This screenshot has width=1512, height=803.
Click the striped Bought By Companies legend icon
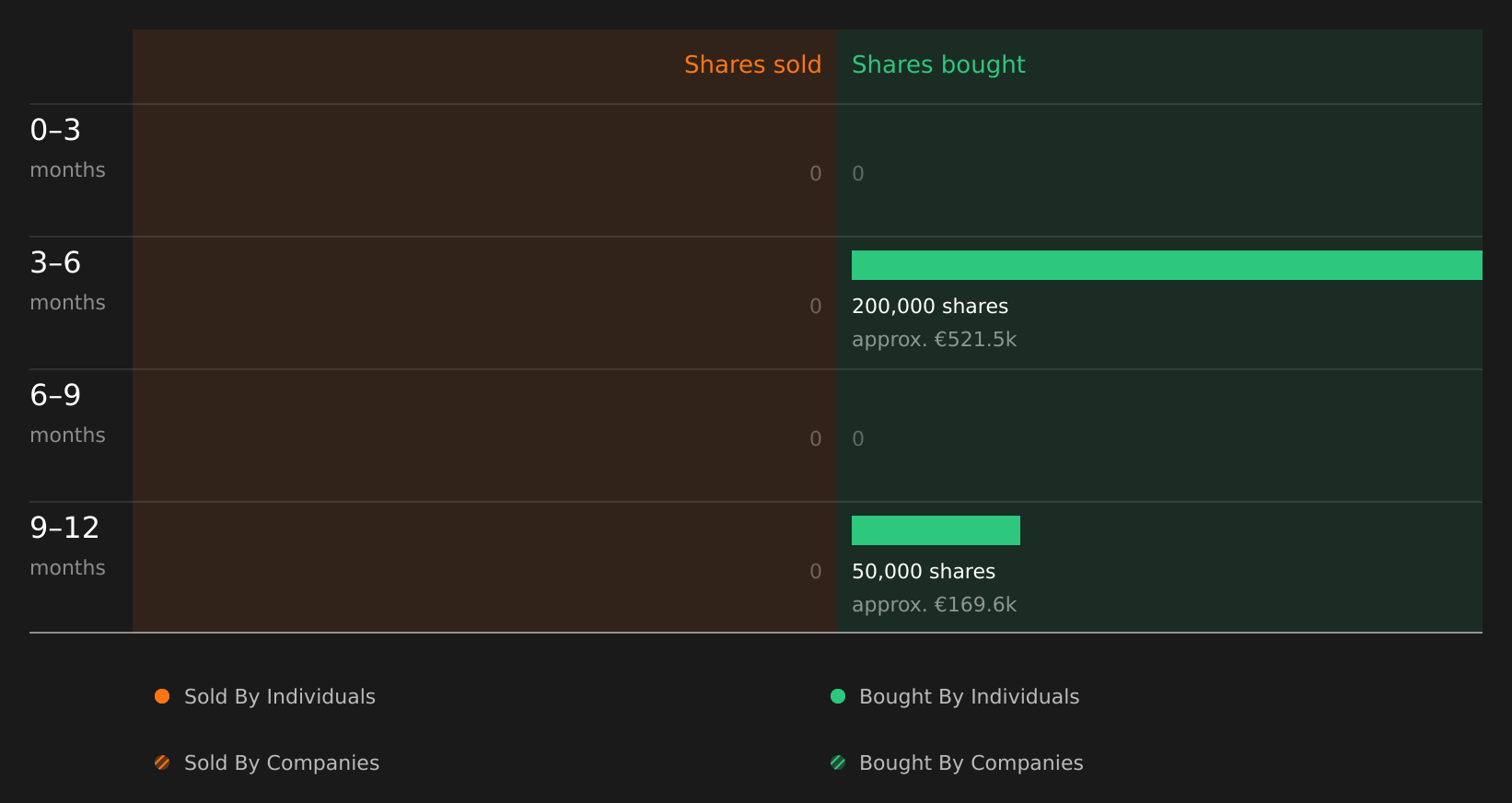click(838, 762)
